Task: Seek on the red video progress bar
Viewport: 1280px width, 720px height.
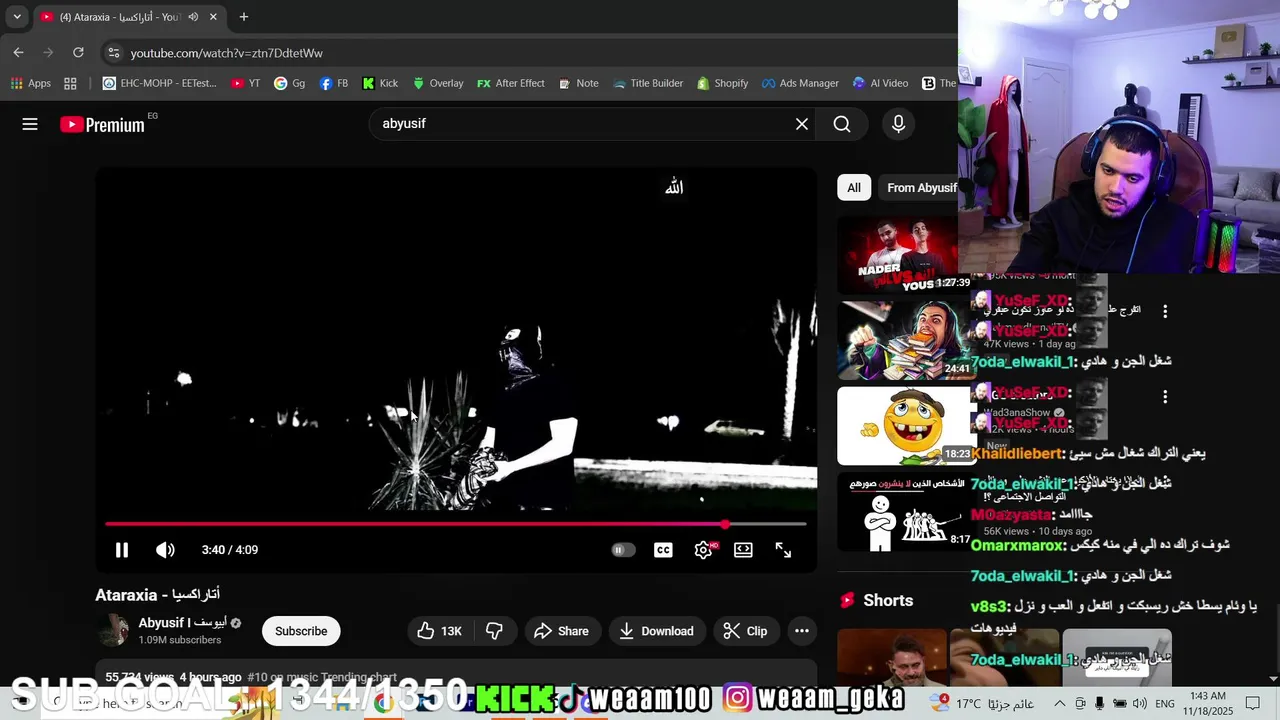Action: tap(456, 524)
